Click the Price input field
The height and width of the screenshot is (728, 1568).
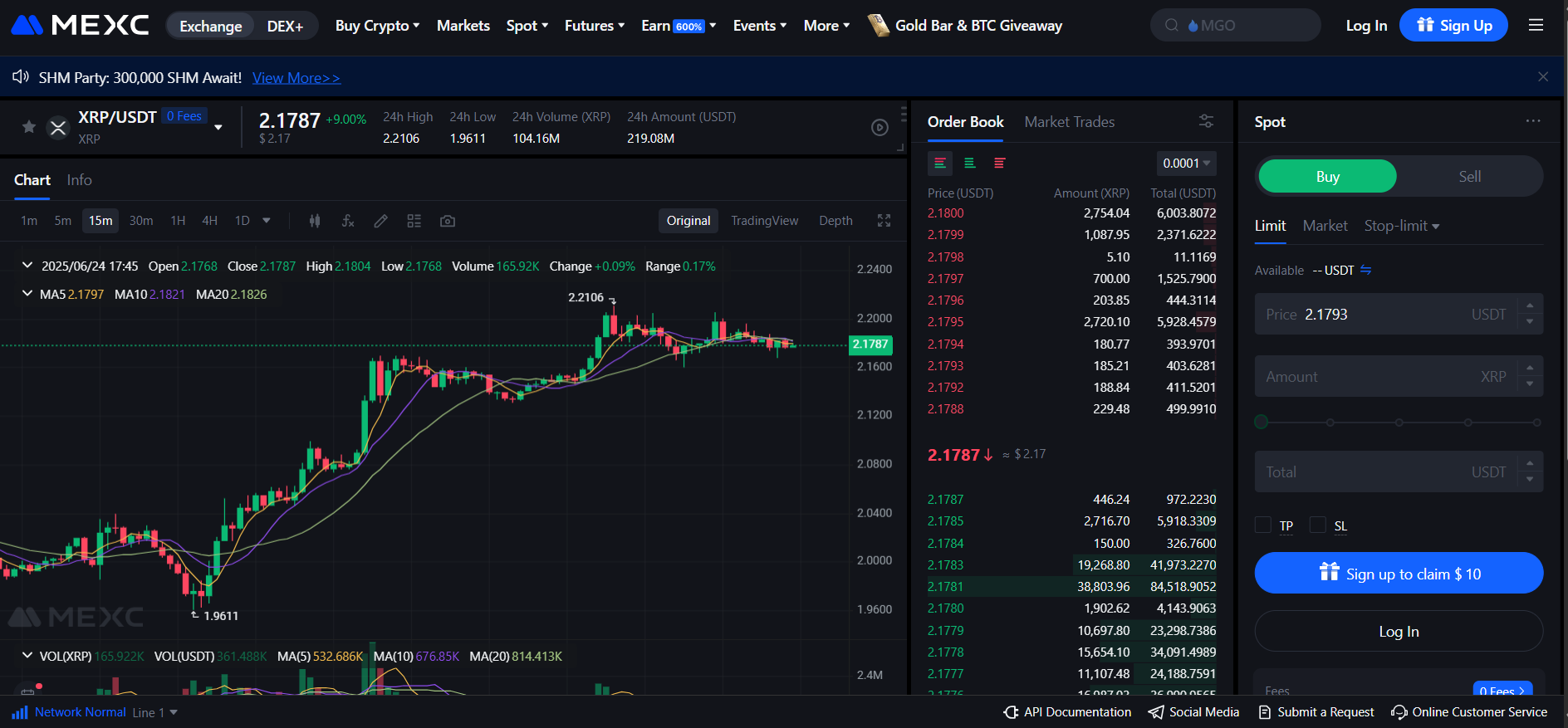click(x=1399, y=314)
